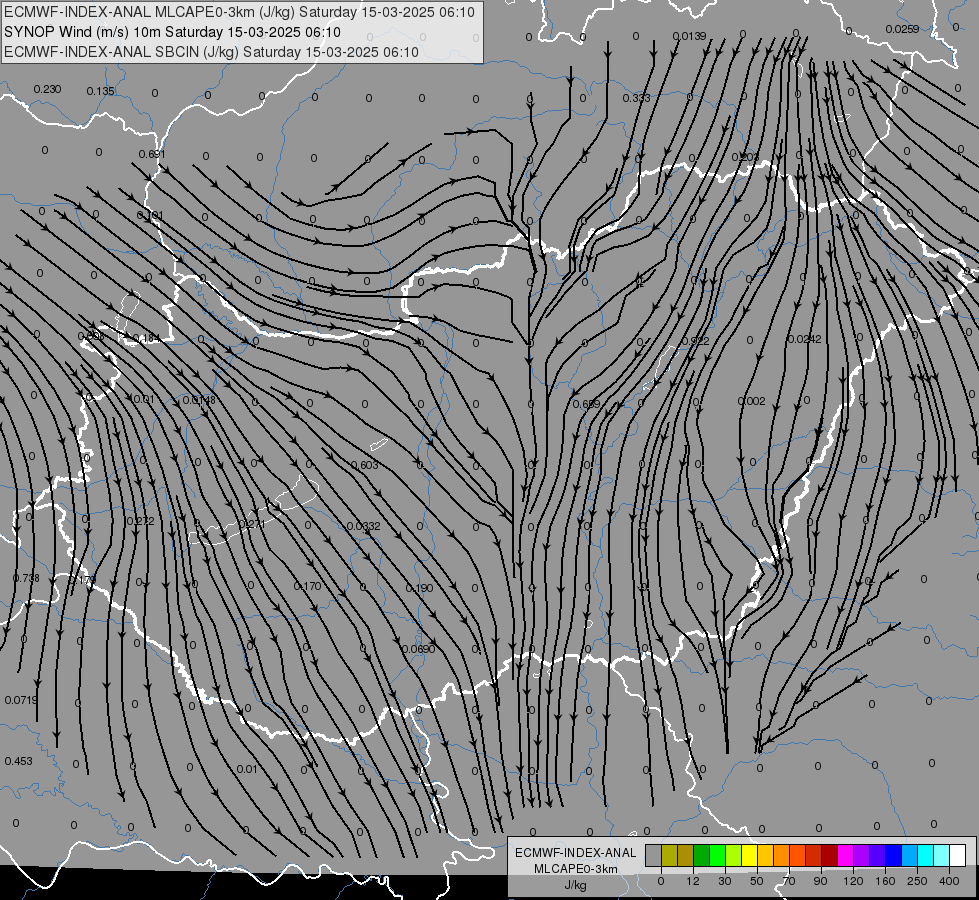979x900 pixels.
Task: Click the pure yellow legend swatch
Action: [x=750, y=856]
